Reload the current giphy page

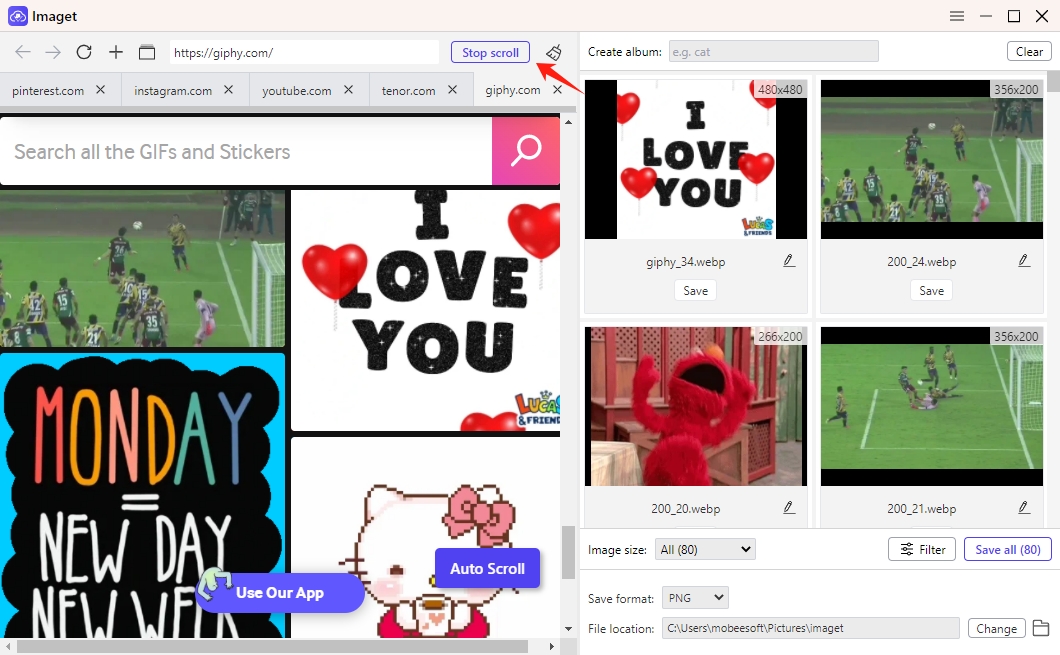pos(84,52)
